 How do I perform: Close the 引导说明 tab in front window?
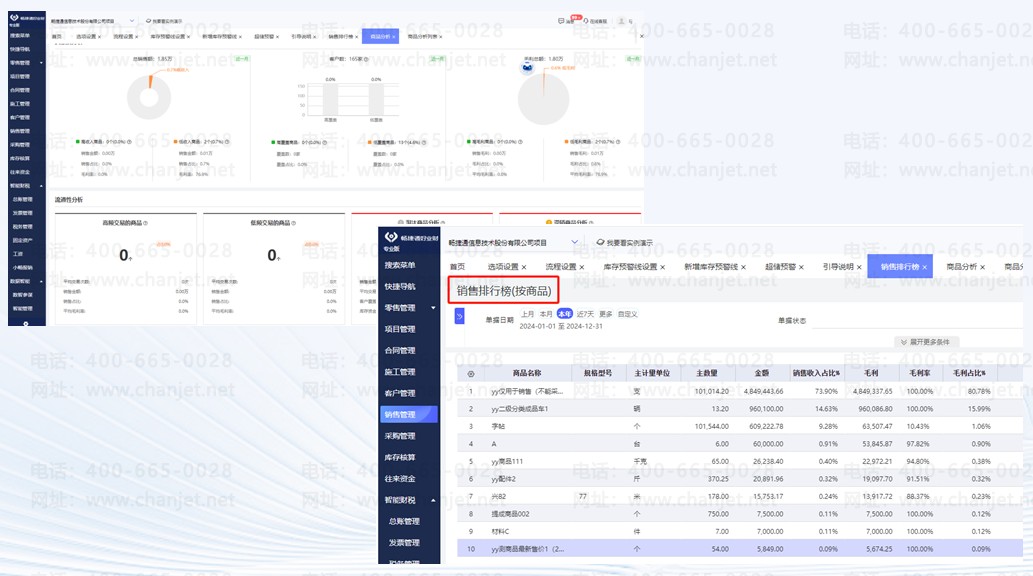pos(859,267)
